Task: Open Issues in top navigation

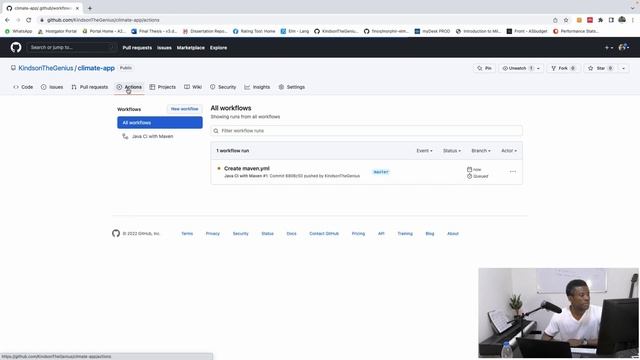Action: (164, 48)
